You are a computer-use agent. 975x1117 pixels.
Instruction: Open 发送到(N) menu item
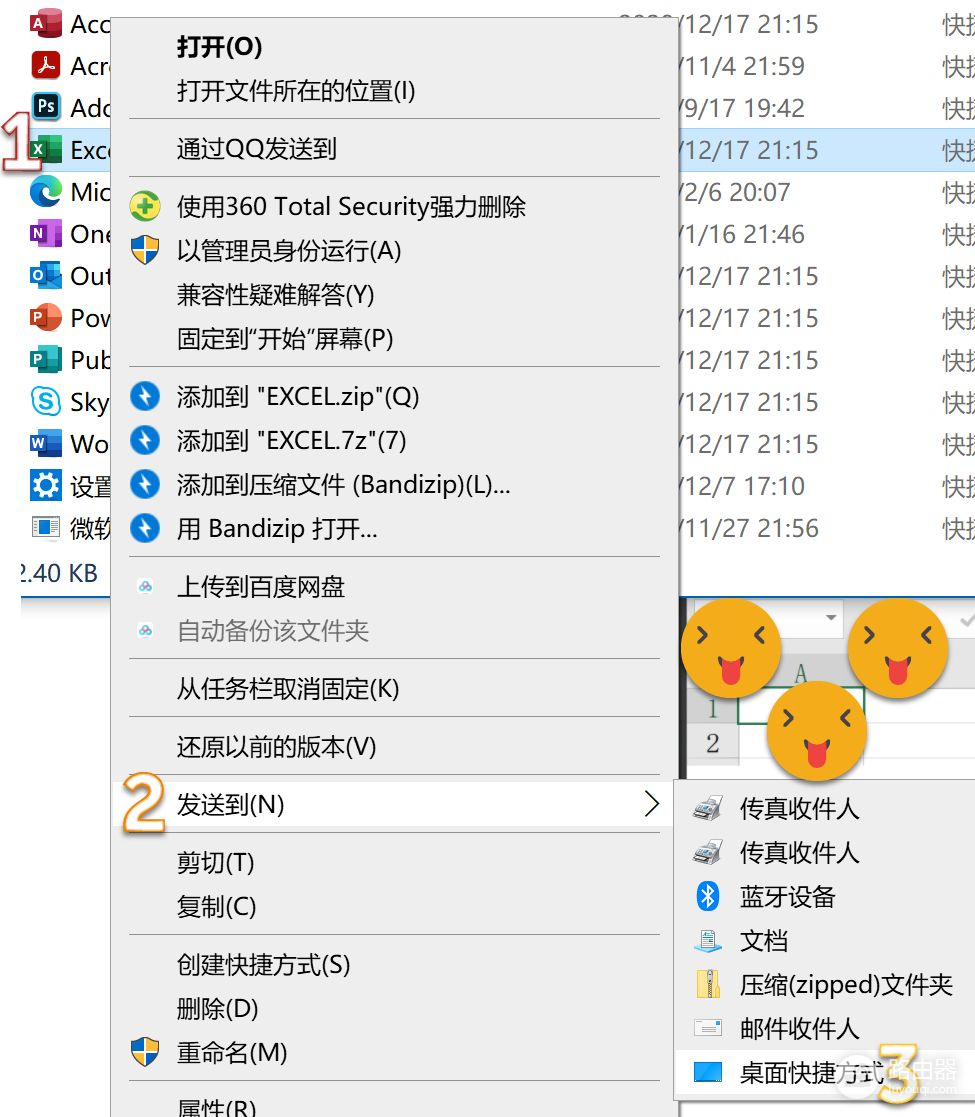(392, 804)
